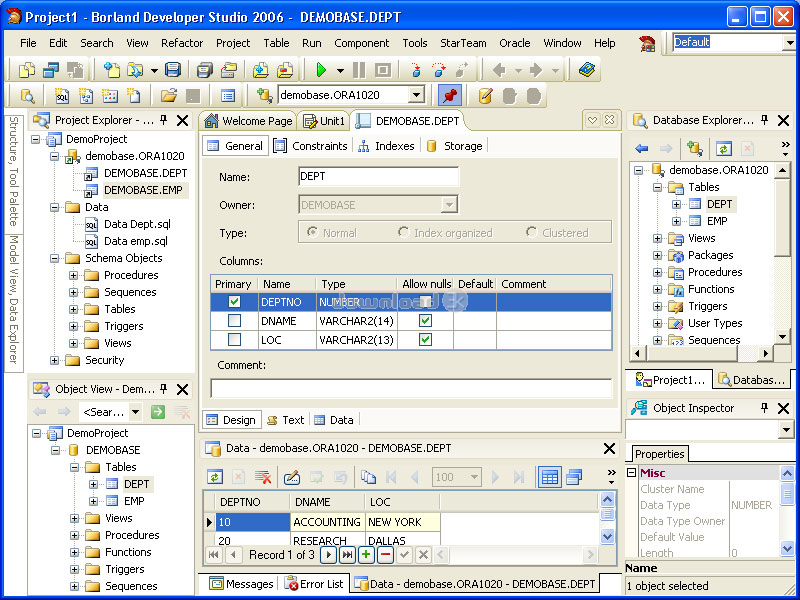Open the Object Inspector object selector dropdown
Image resolution: width=800 pixels, height=600 pixels.
pos(786,430)
